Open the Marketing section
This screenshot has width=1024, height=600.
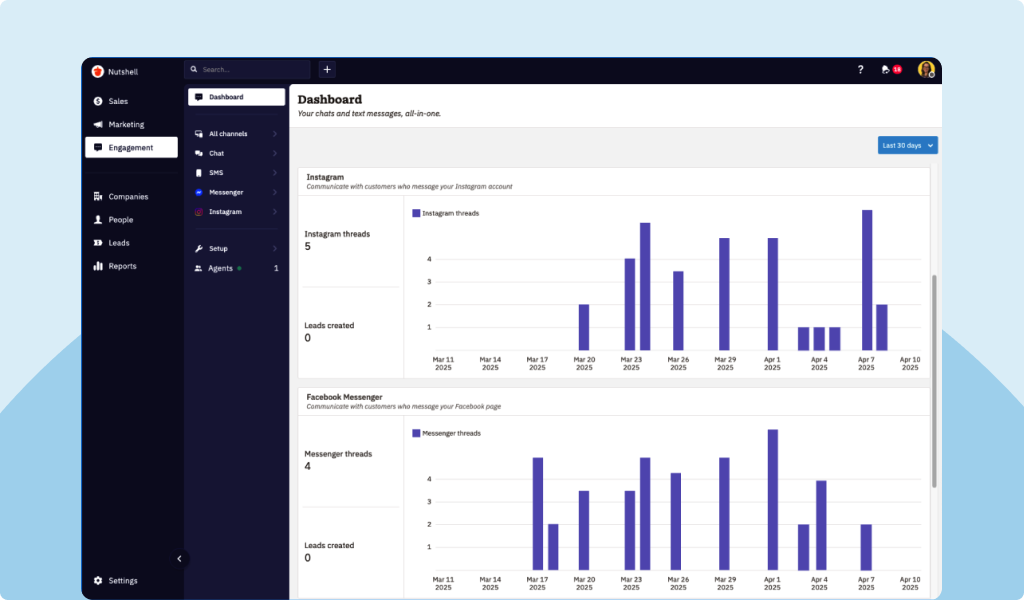[x=124, y=123]
